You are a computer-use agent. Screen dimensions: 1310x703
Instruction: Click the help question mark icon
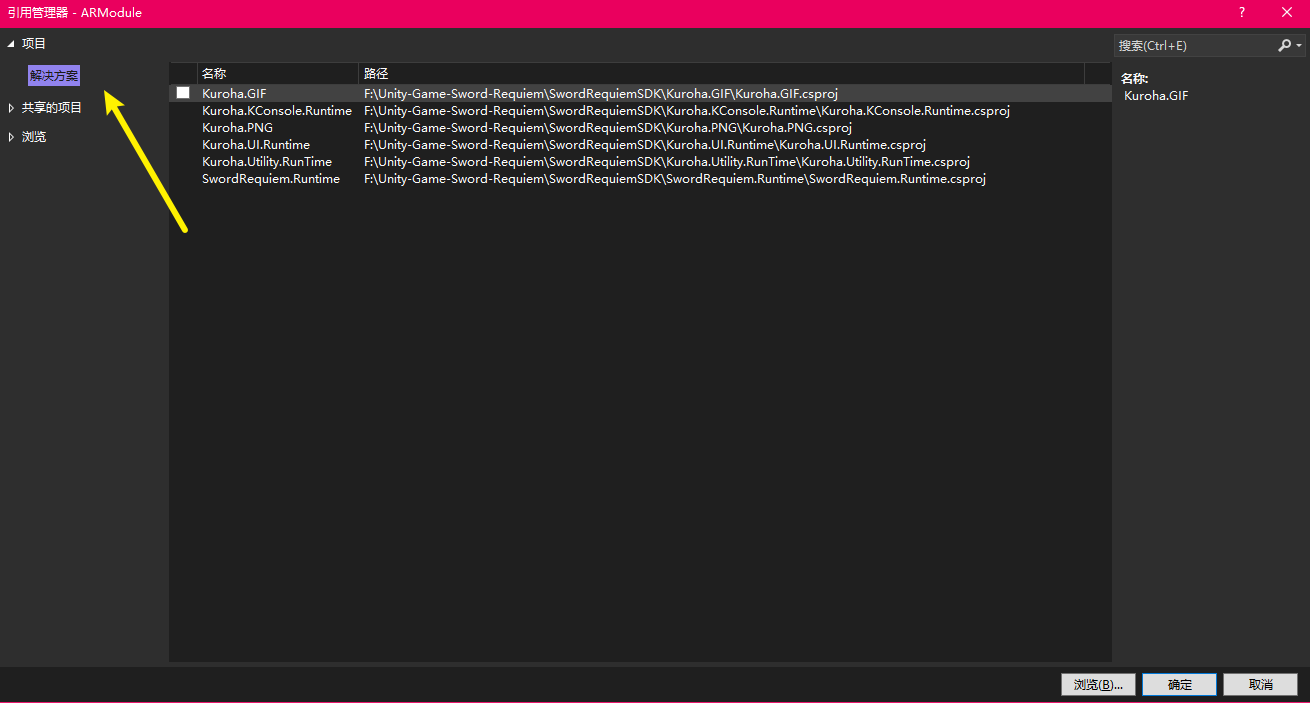tap(1242, 13)
